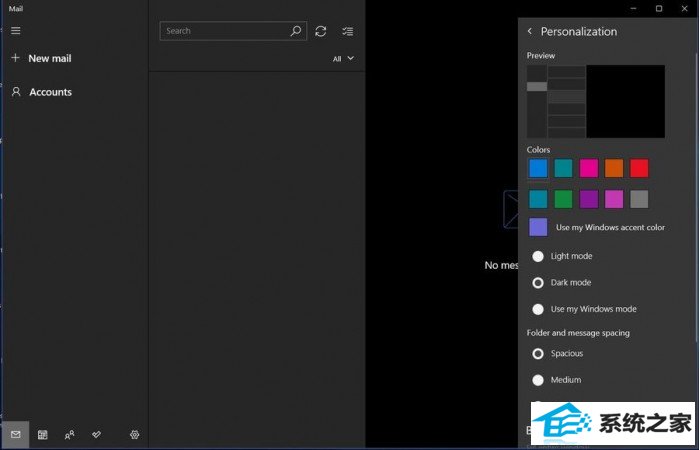The width and height of the screenshot is (700, 450).
Task: Pick the purple color swatch
Action: click(x=589, y=199)
